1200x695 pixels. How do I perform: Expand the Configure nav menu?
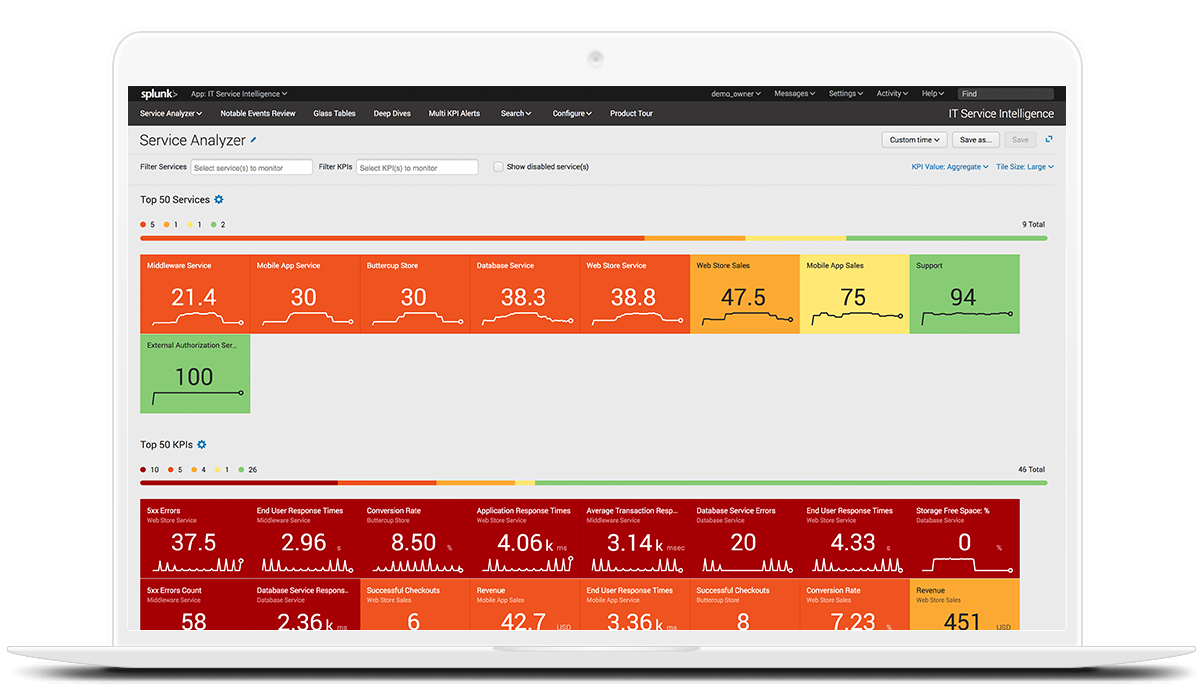[x=572, y=114]
